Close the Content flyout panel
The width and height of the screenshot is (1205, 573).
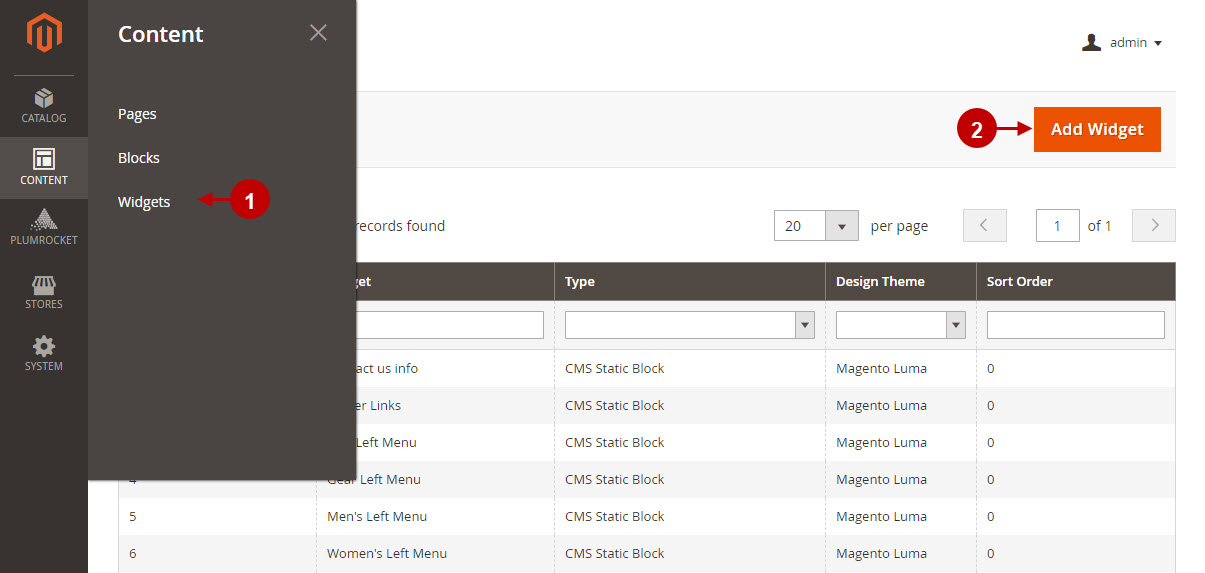(318, 33)
